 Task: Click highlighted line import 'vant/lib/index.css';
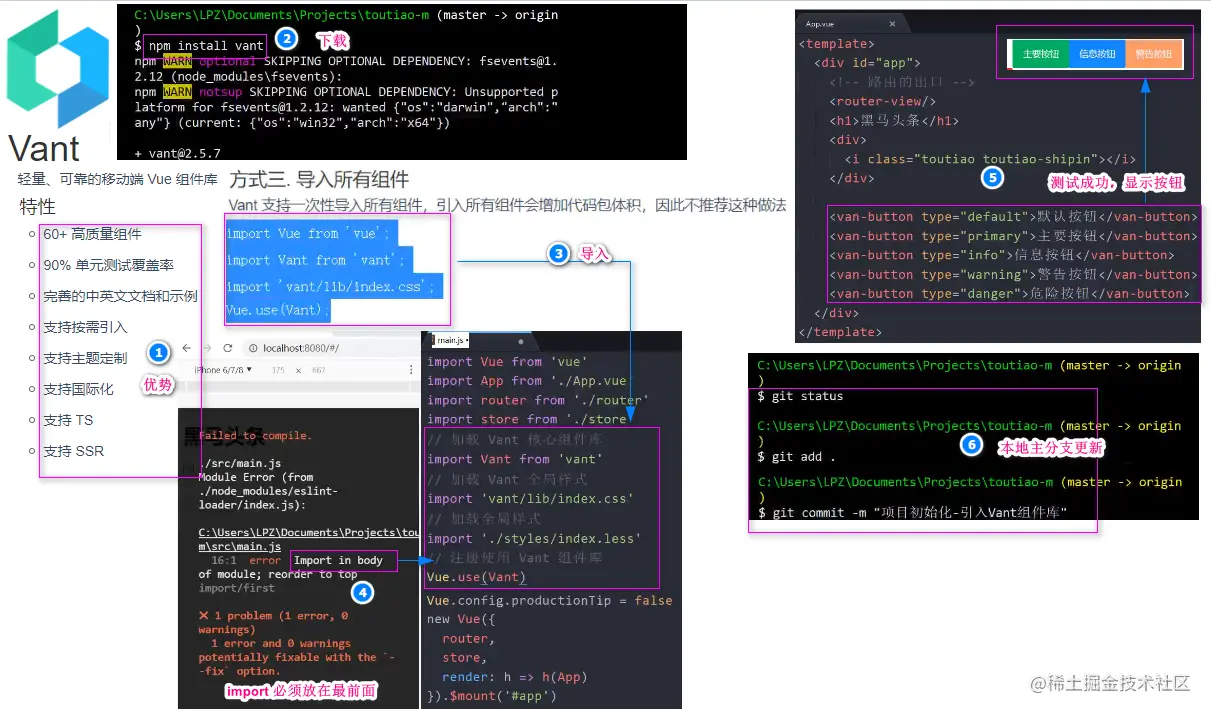tap(332, 287)
